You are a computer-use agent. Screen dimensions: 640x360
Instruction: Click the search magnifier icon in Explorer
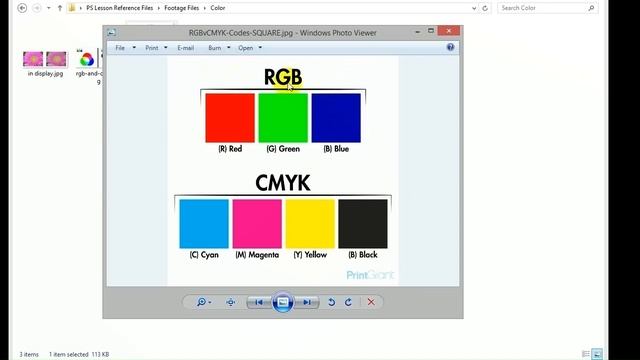(x=591, y=8)
